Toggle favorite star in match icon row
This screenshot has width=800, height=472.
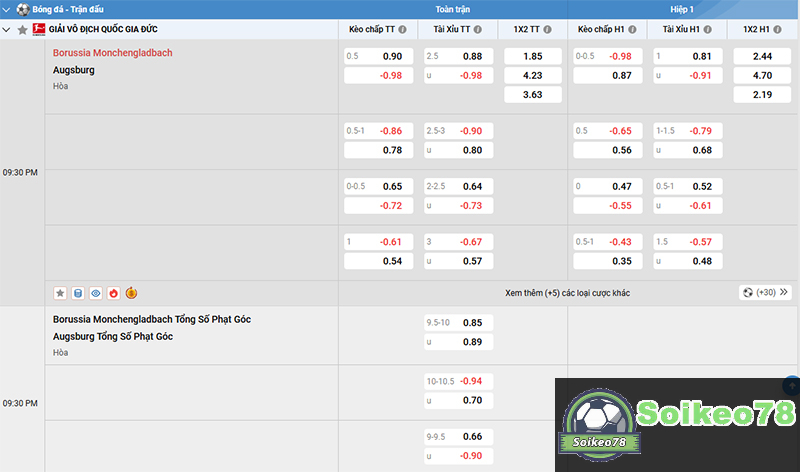coord(60,293)
